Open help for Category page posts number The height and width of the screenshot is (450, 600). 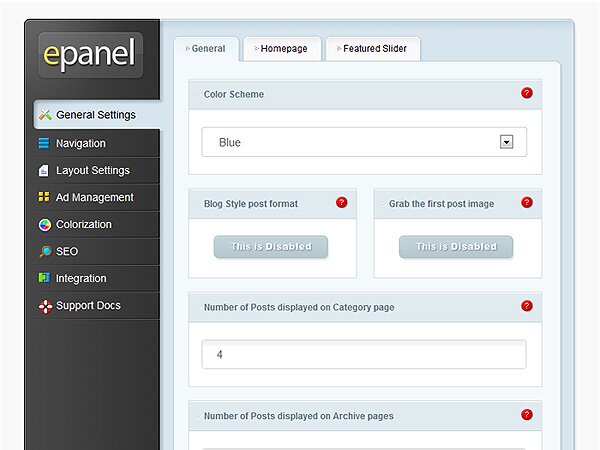[x=527, y=306]
